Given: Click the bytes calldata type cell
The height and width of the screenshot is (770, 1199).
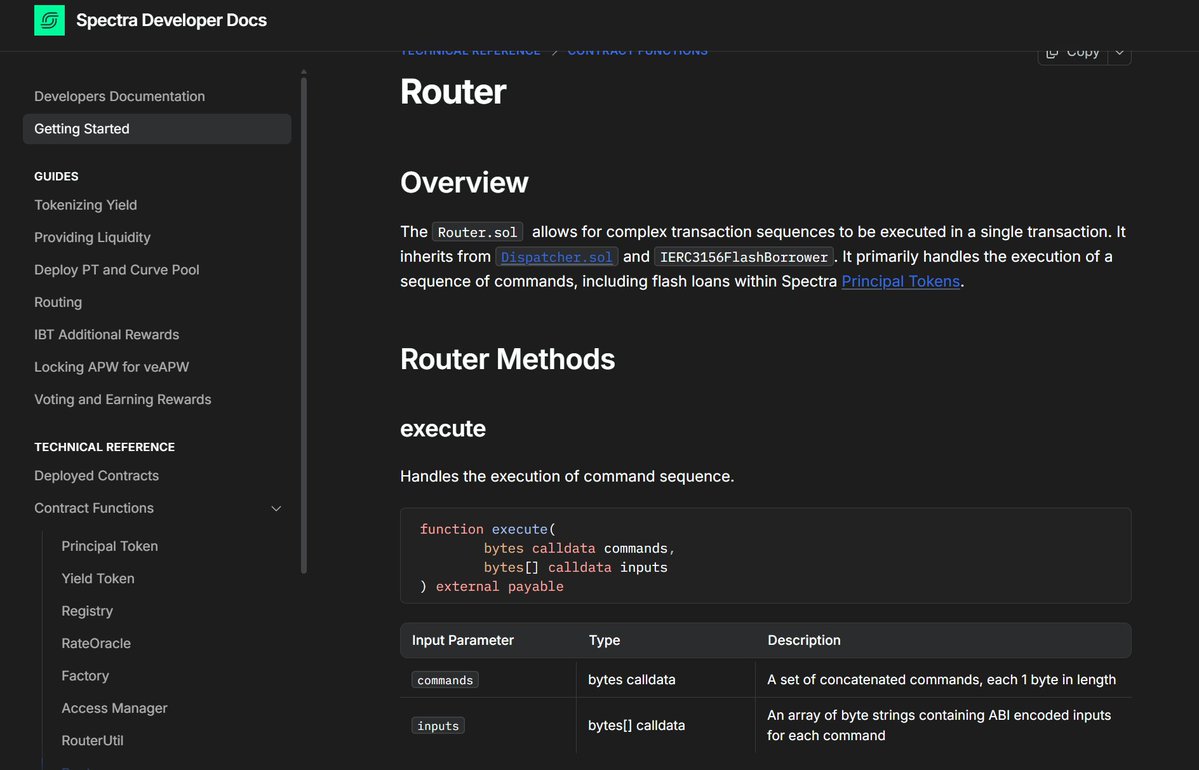Looking at the screenshot, I should click(632, 680).
